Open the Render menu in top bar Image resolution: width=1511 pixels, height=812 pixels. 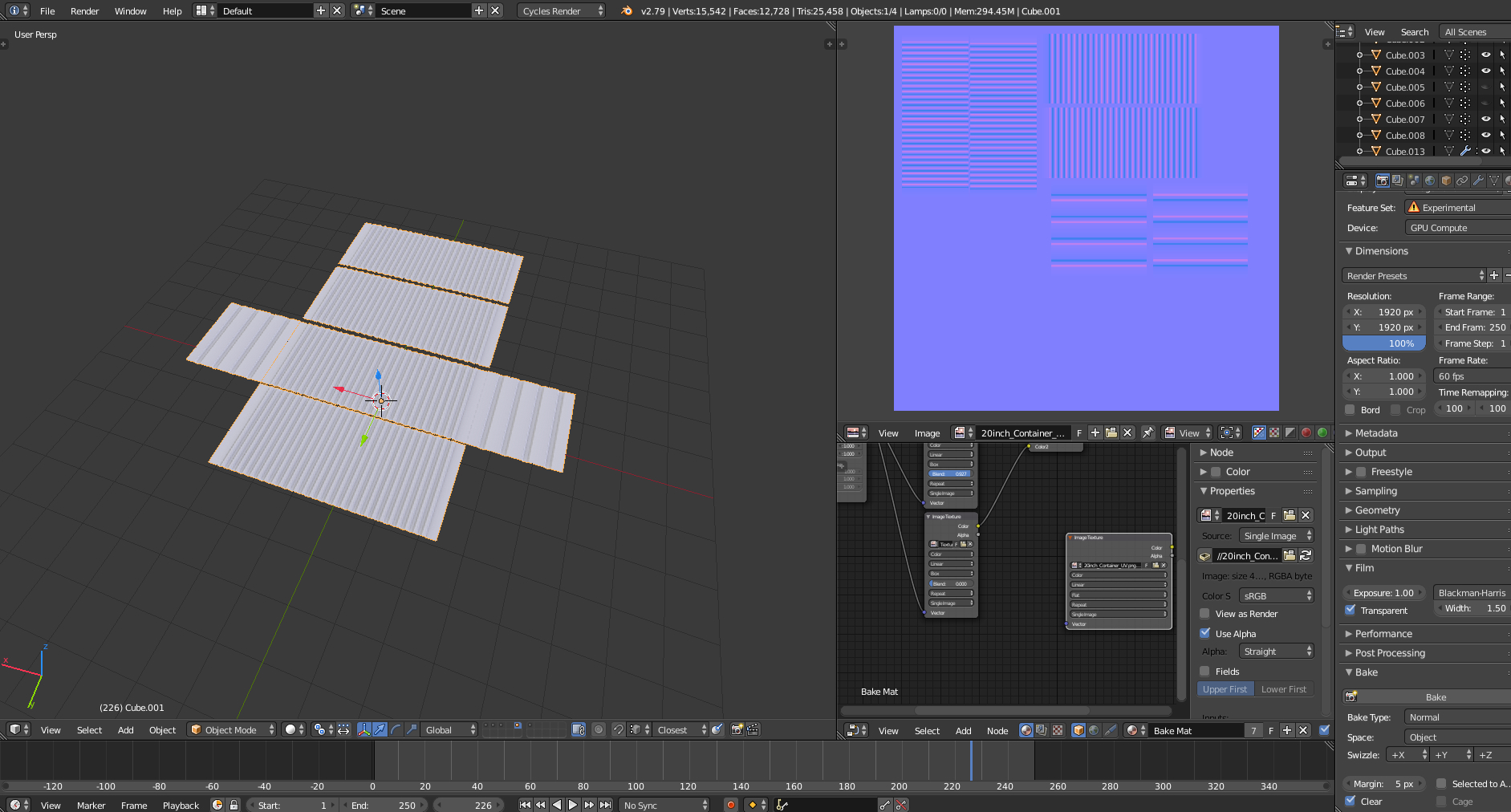[x=84, y=11]
